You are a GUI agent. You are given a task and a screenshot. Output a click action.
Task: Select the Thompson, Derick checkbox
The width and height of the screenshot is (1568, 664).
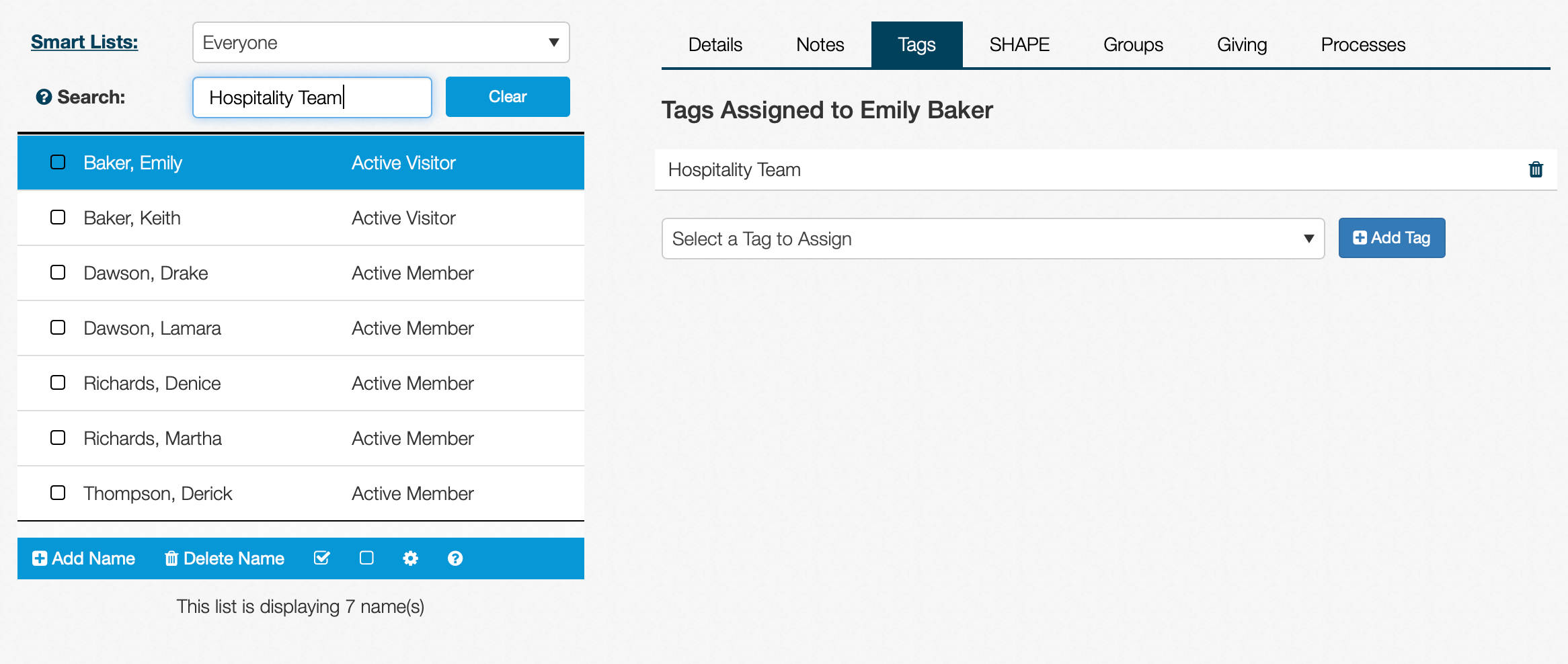point(58,493)
